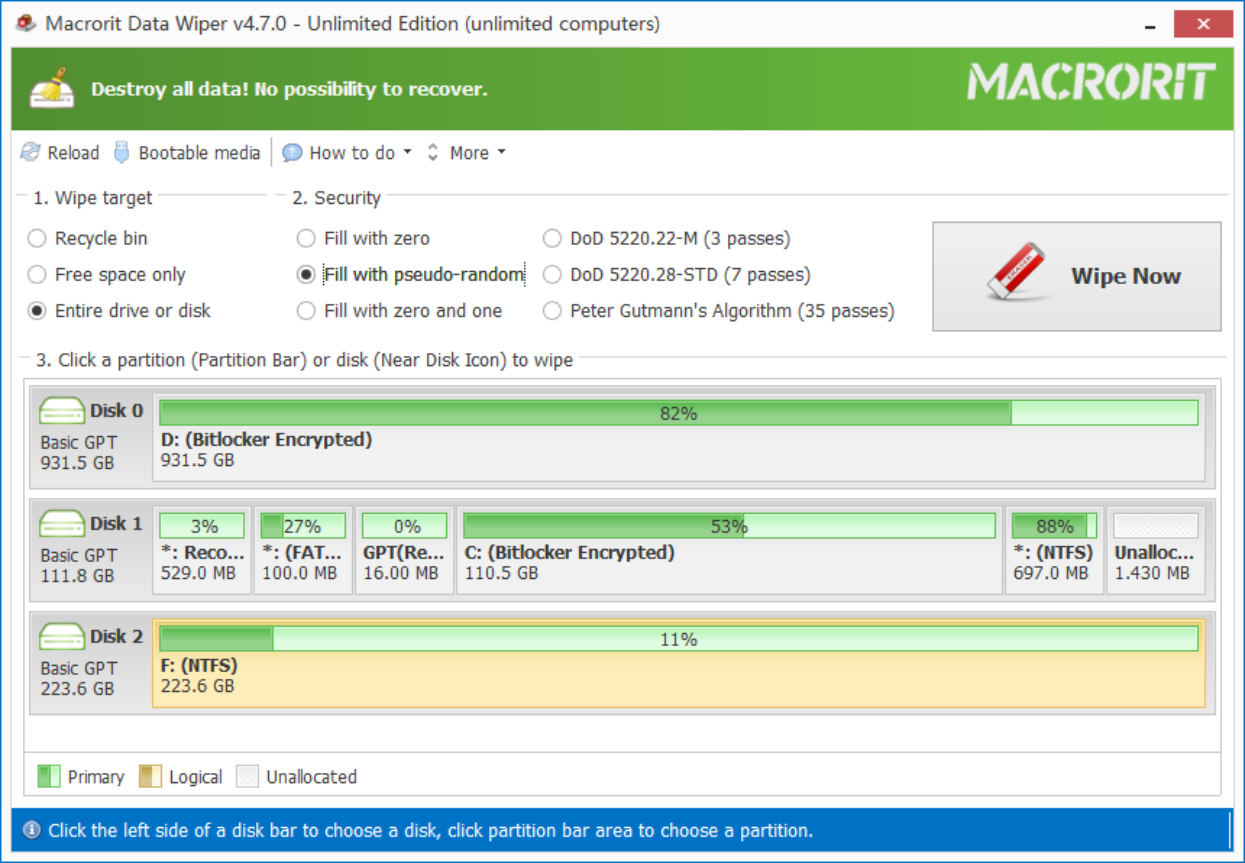The width and height of the screenshot is (1245, 863).
Task: Choose Fill with pseudo-random method
Action: [411, 274]
